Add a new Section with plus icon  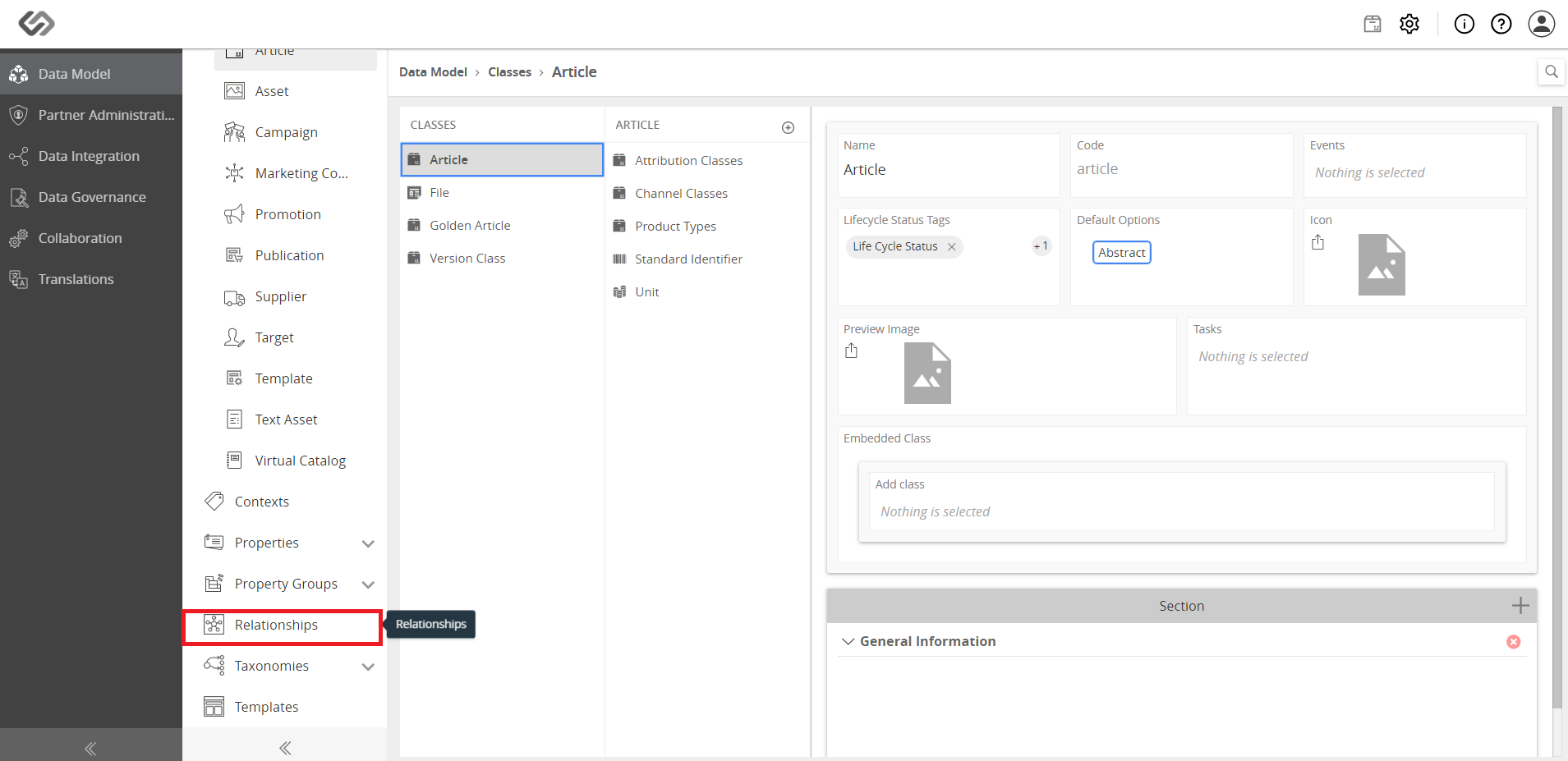point(1520,606)
